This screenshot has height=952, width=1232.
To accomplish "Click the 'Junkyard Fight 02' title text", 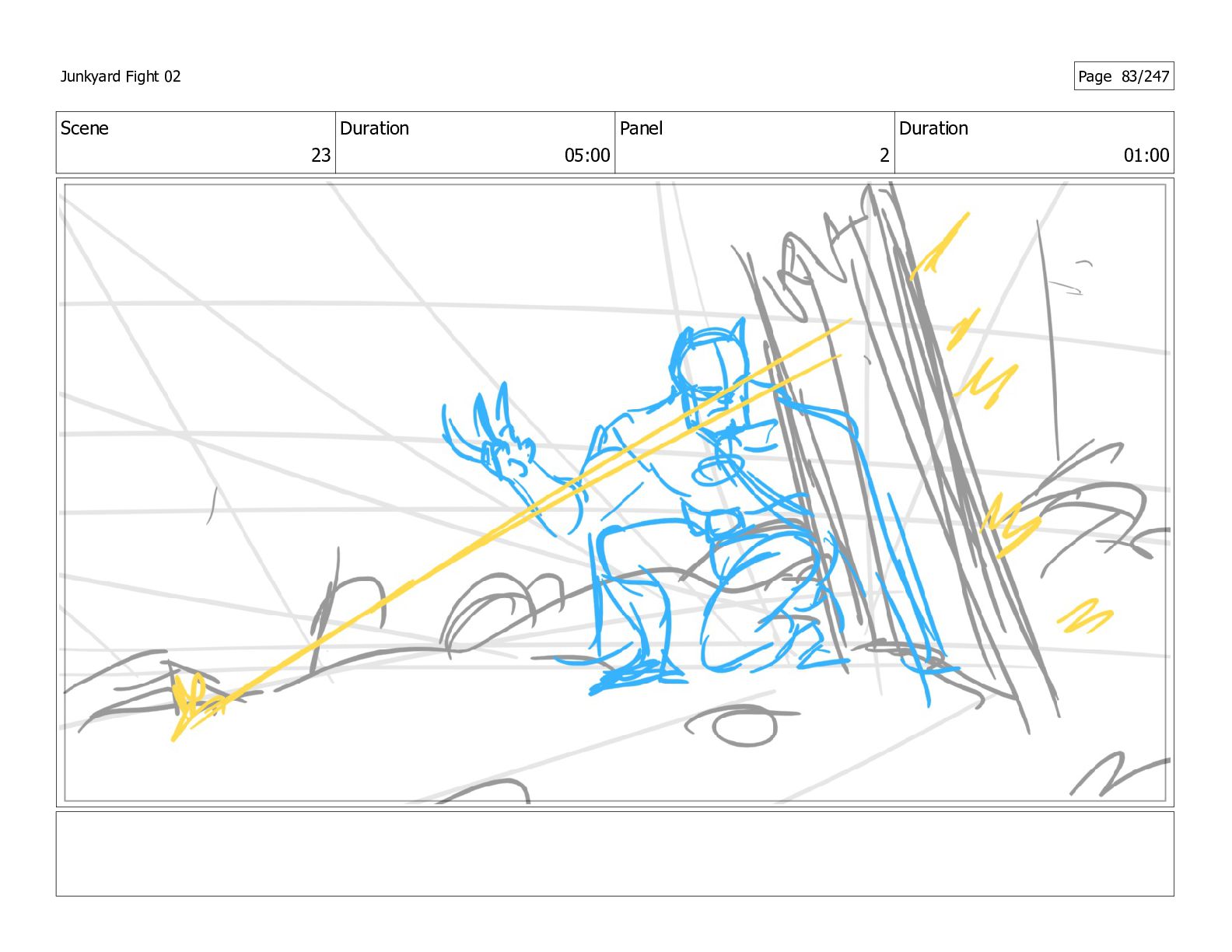I will point(121,76).
